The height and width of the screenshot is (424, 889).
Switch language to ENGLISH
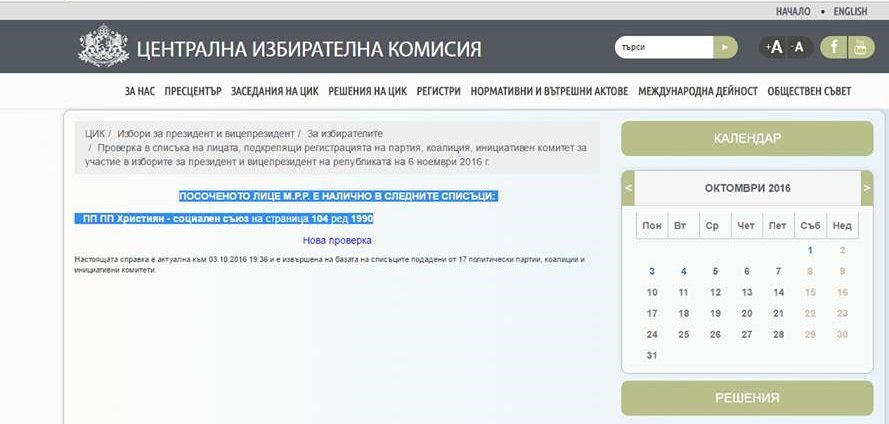[x=850, y=11]
